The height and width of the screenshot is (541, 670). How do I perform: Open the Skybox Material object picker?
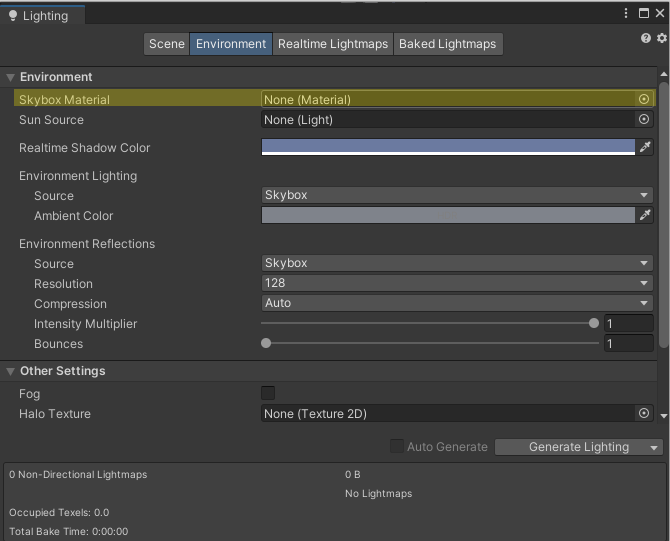click(644, 99)
